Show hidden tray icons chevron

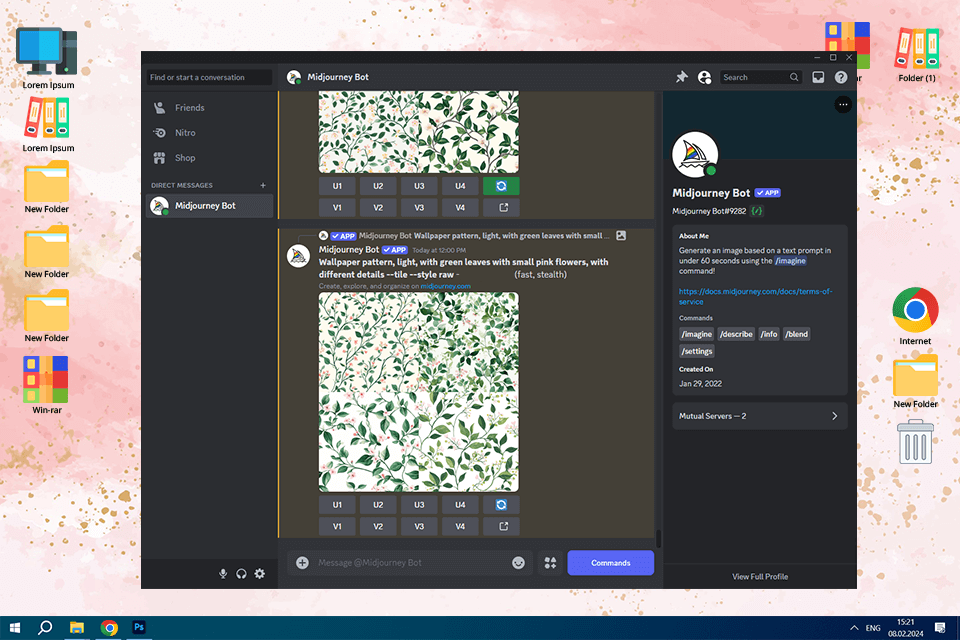point(853,628)
